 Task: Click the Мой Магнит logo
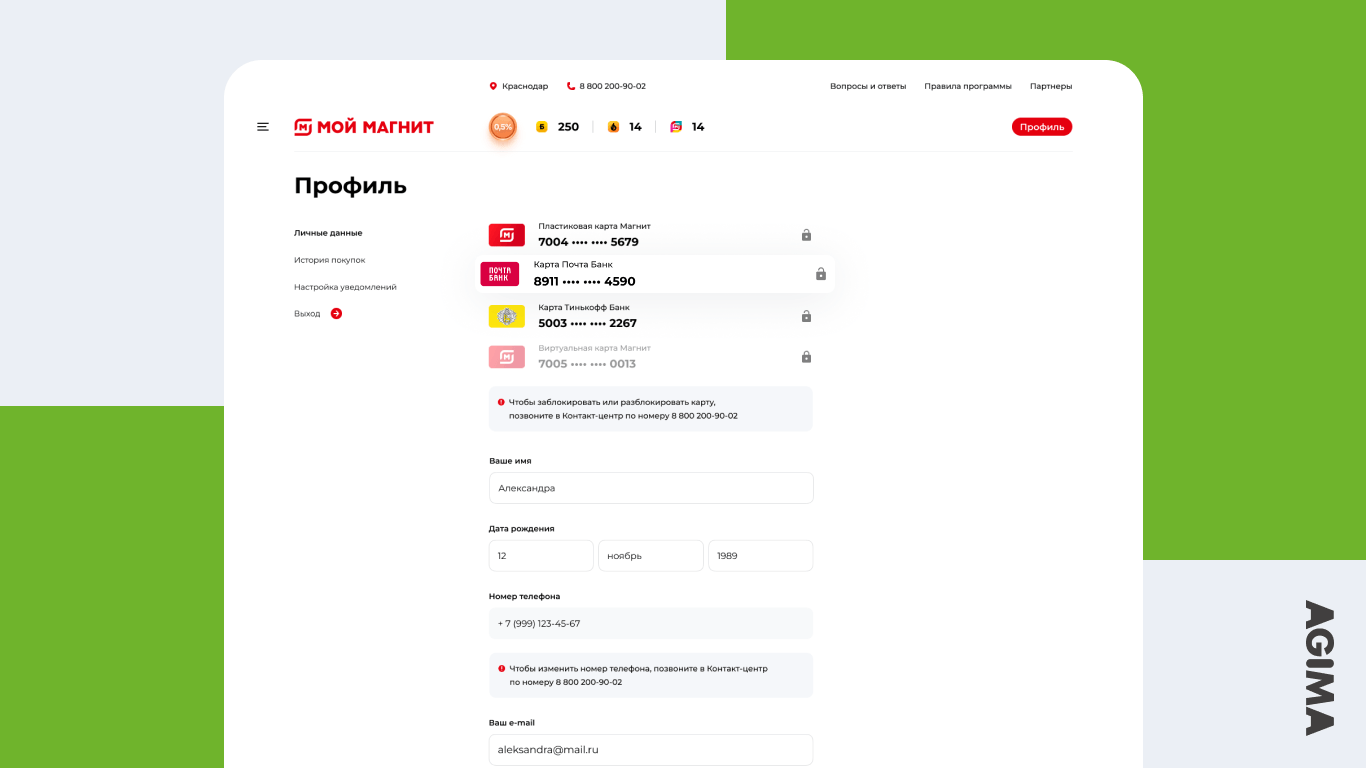point(364,127)
